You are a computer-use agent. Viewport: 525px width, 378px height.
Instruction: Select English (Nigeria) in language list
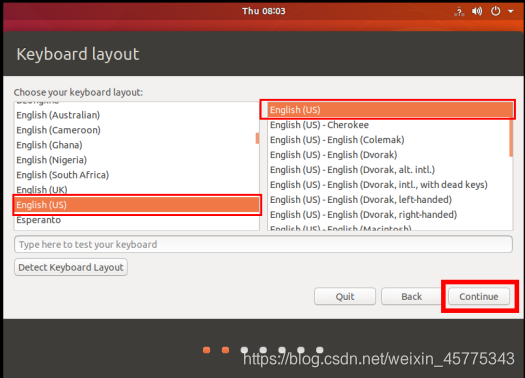coord(136,160)
